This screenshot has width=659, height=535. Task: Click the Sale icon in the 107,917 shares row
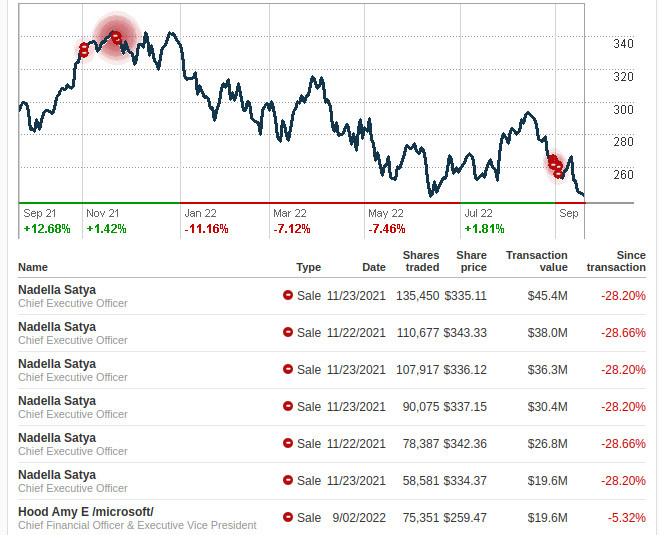288,369
